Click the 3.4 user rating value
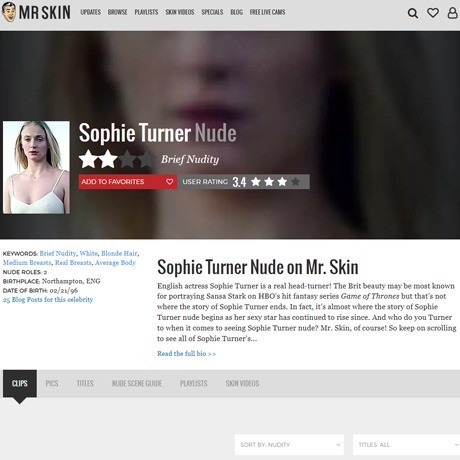 click(239, 182)
